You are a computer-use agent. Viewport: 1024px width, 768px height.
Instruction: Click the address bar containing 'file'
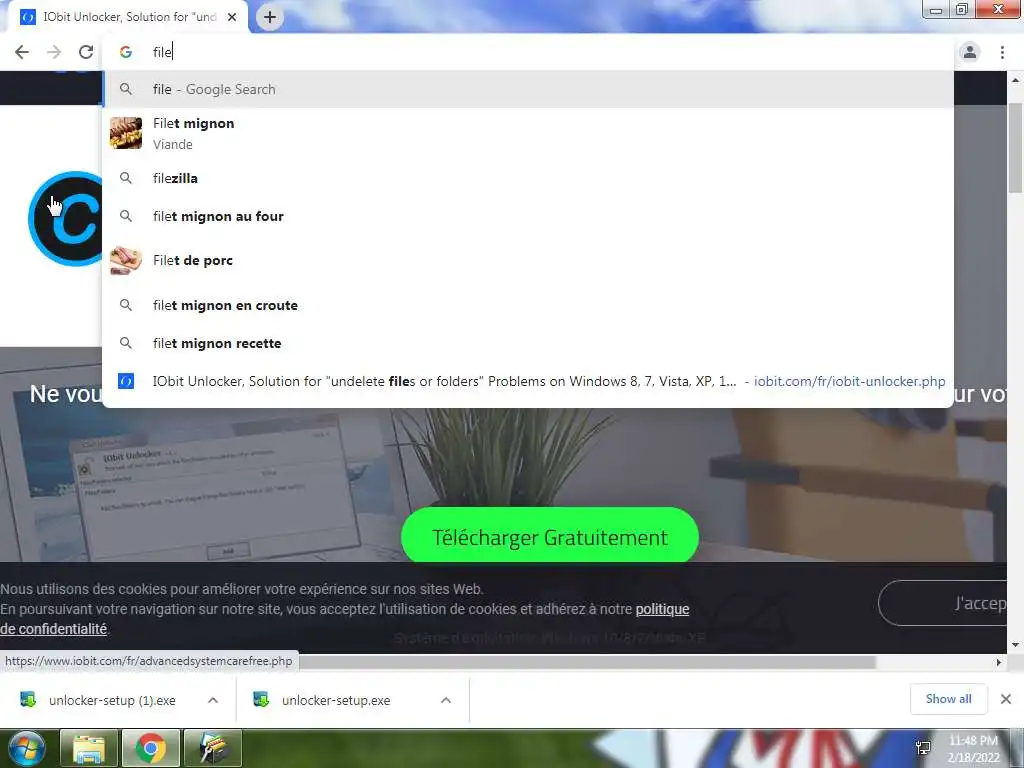tap(528, 52)
